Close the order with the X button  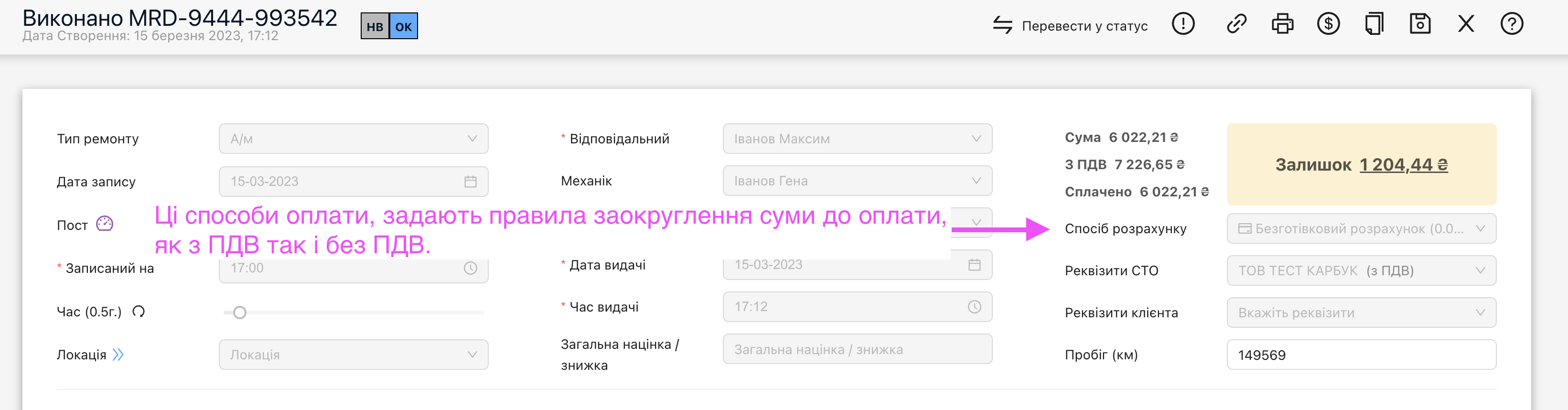click(x=1466, y=24)
